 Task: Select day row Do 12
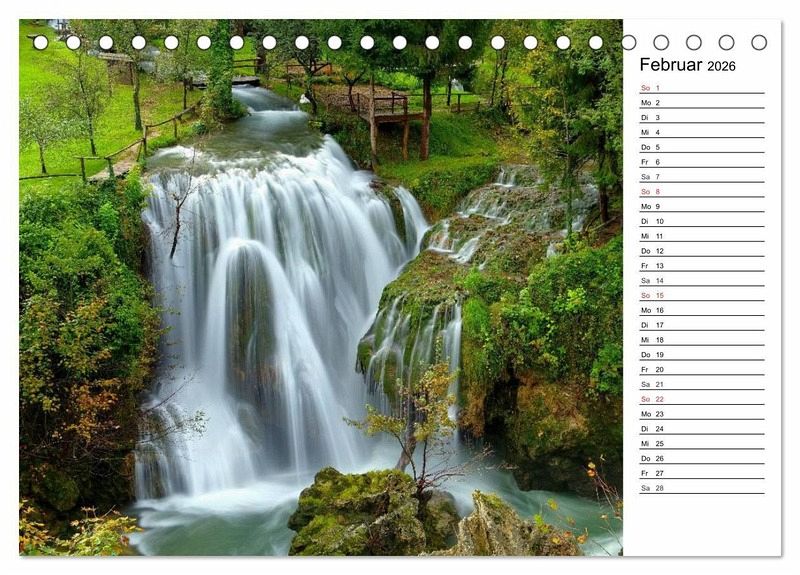coord(702,251)
